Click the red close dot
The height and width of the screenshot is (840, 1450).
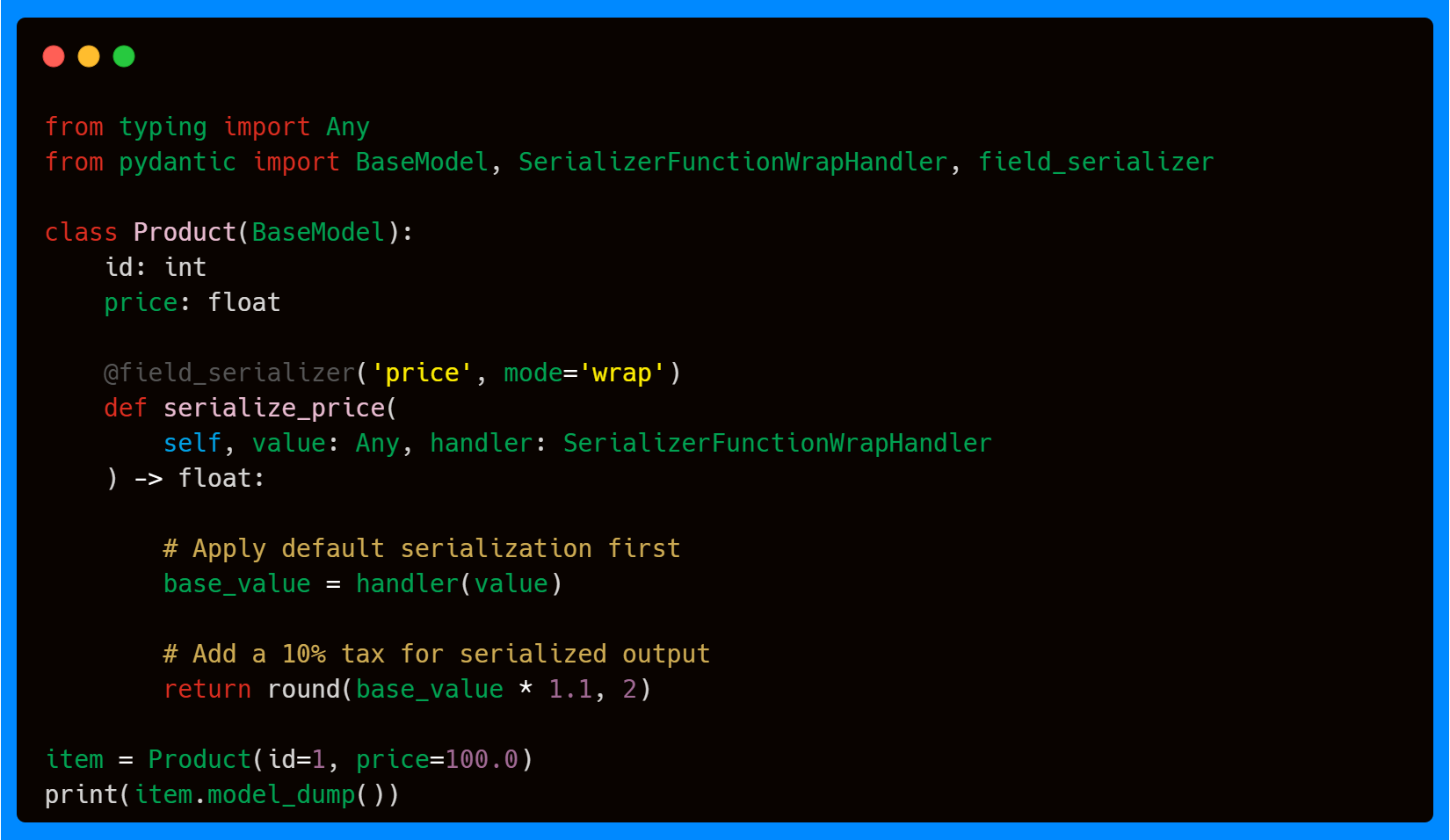pos(54,56)
